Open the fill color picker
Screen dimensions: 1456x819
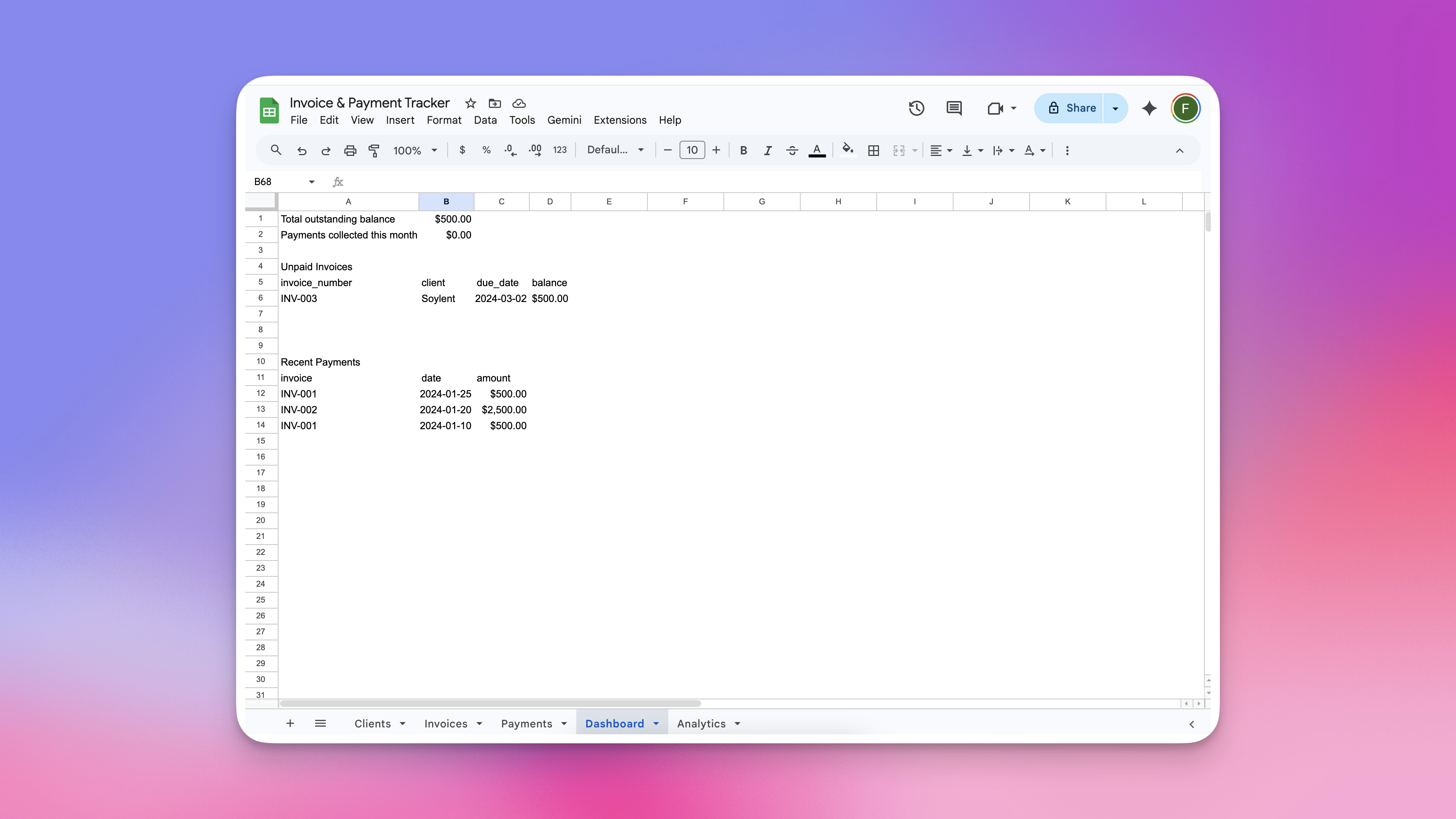pyautogui.click(x=847, y=150)
